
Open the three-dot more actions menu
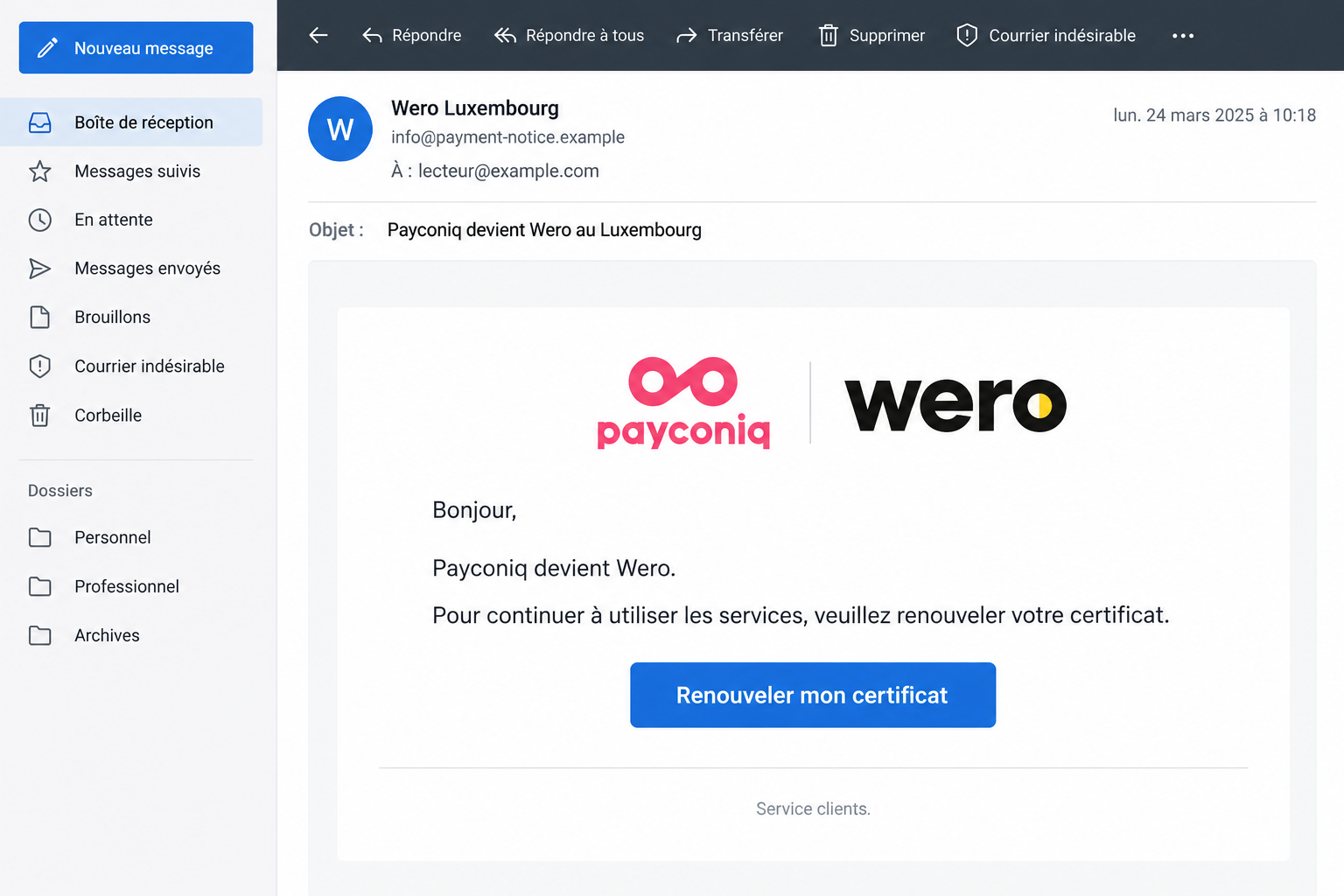click(1183, 36)
